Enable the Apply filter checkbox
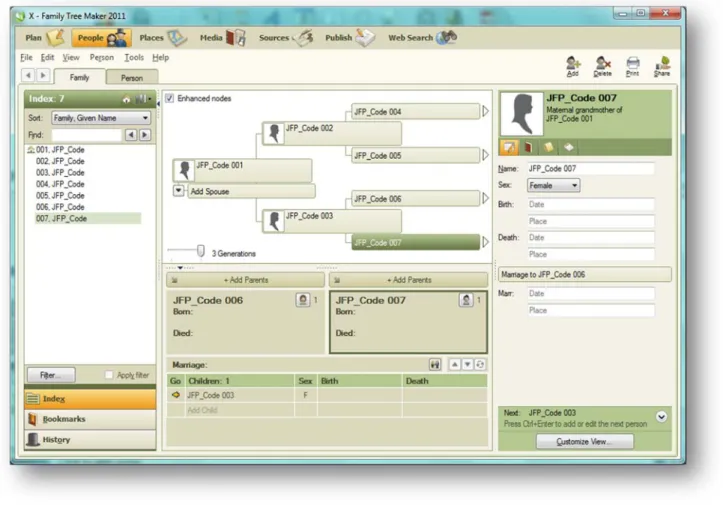The height and width of the screenshot is (505, 723). click(109, 375)
